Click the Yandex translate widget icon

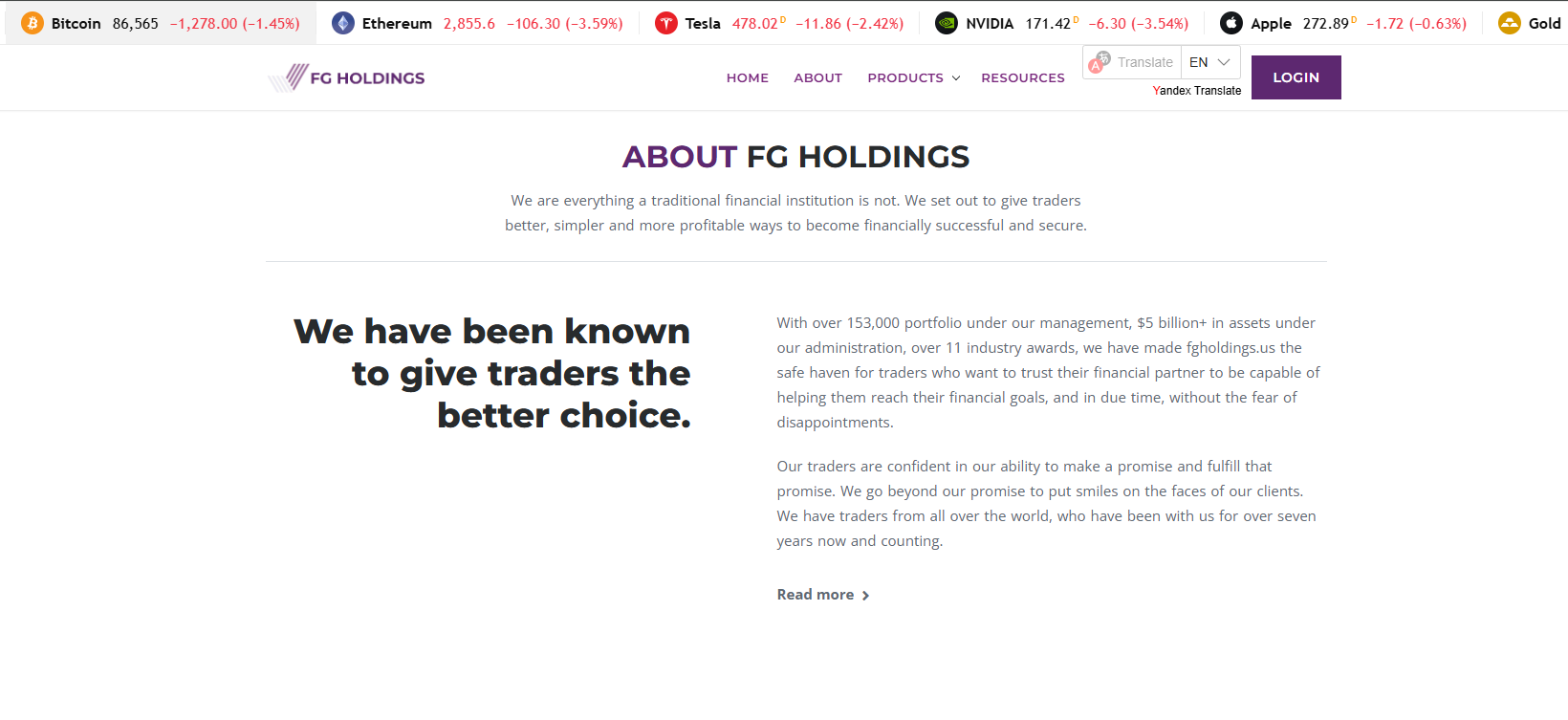click(1100, 62)
